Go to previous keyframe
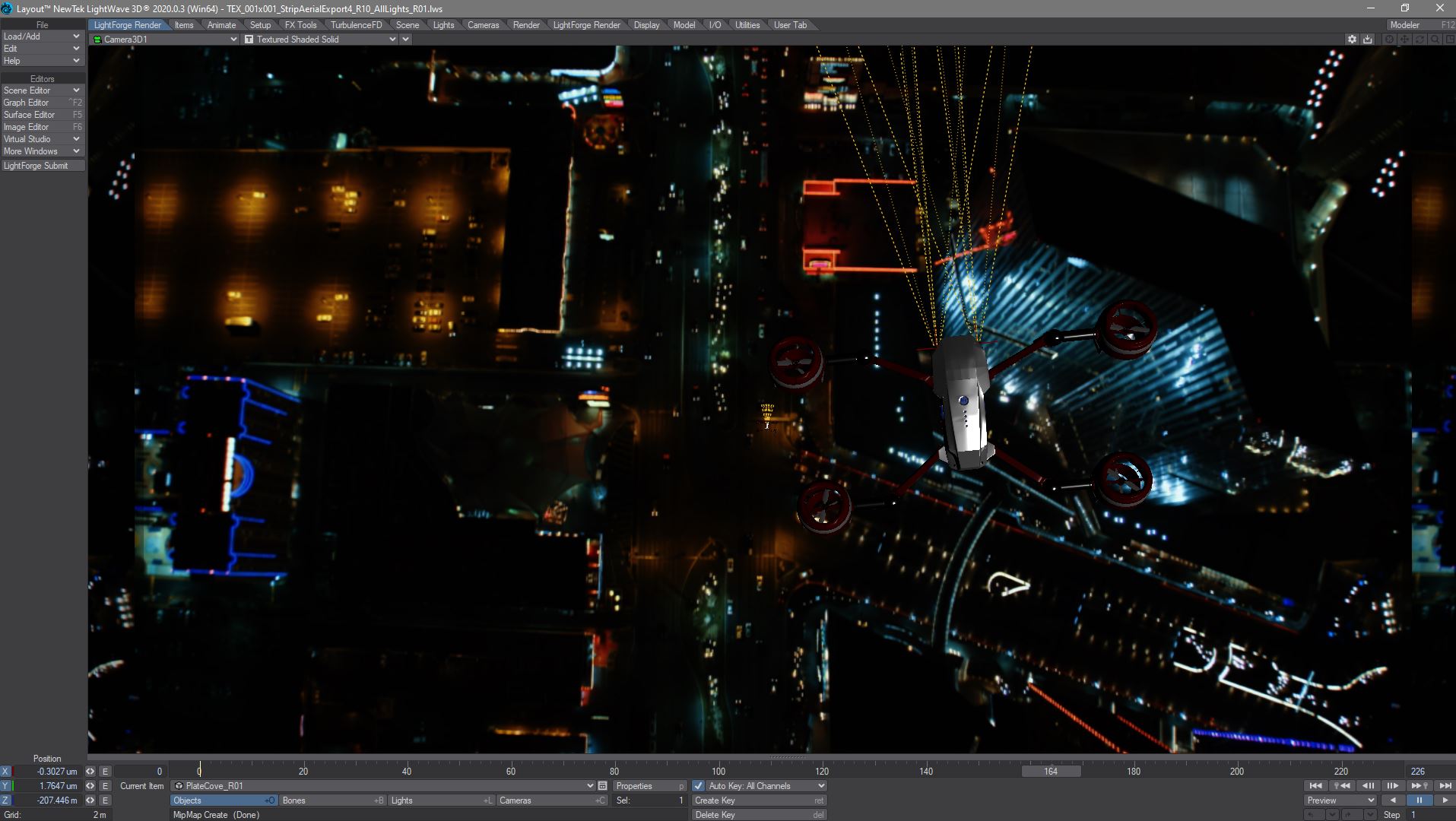The image size is (1456, 821). [x=1341, y=786]
